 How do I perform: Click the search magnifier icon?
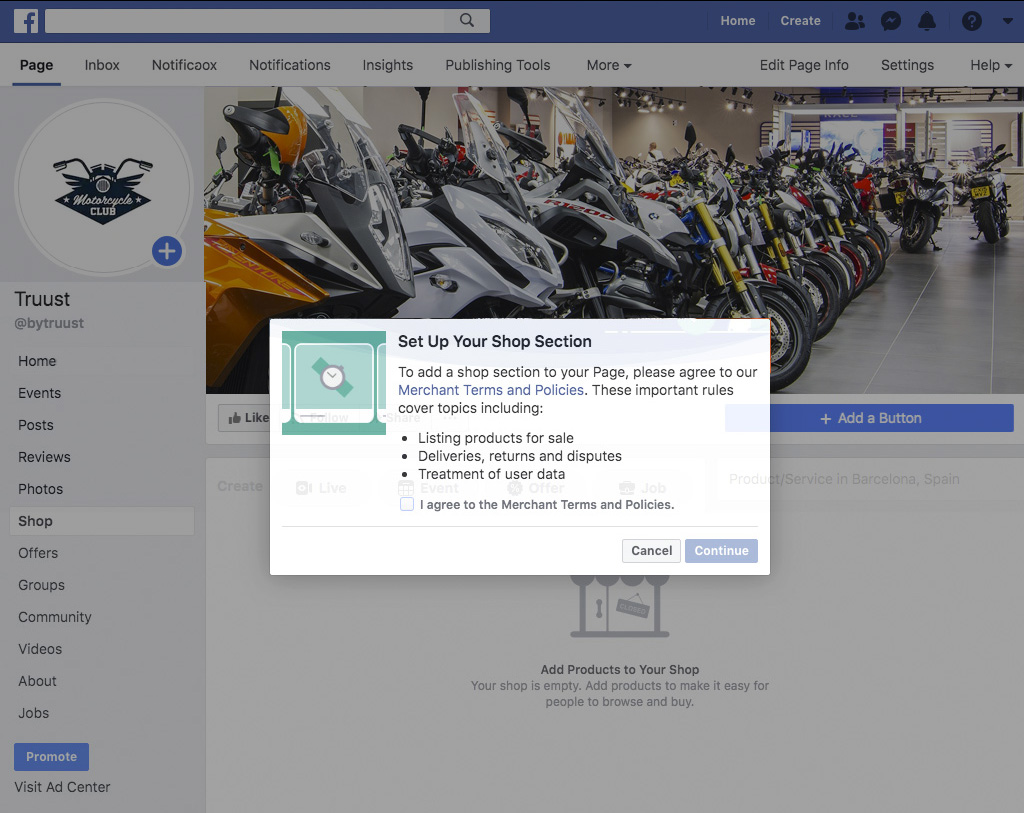pos(467,20)
